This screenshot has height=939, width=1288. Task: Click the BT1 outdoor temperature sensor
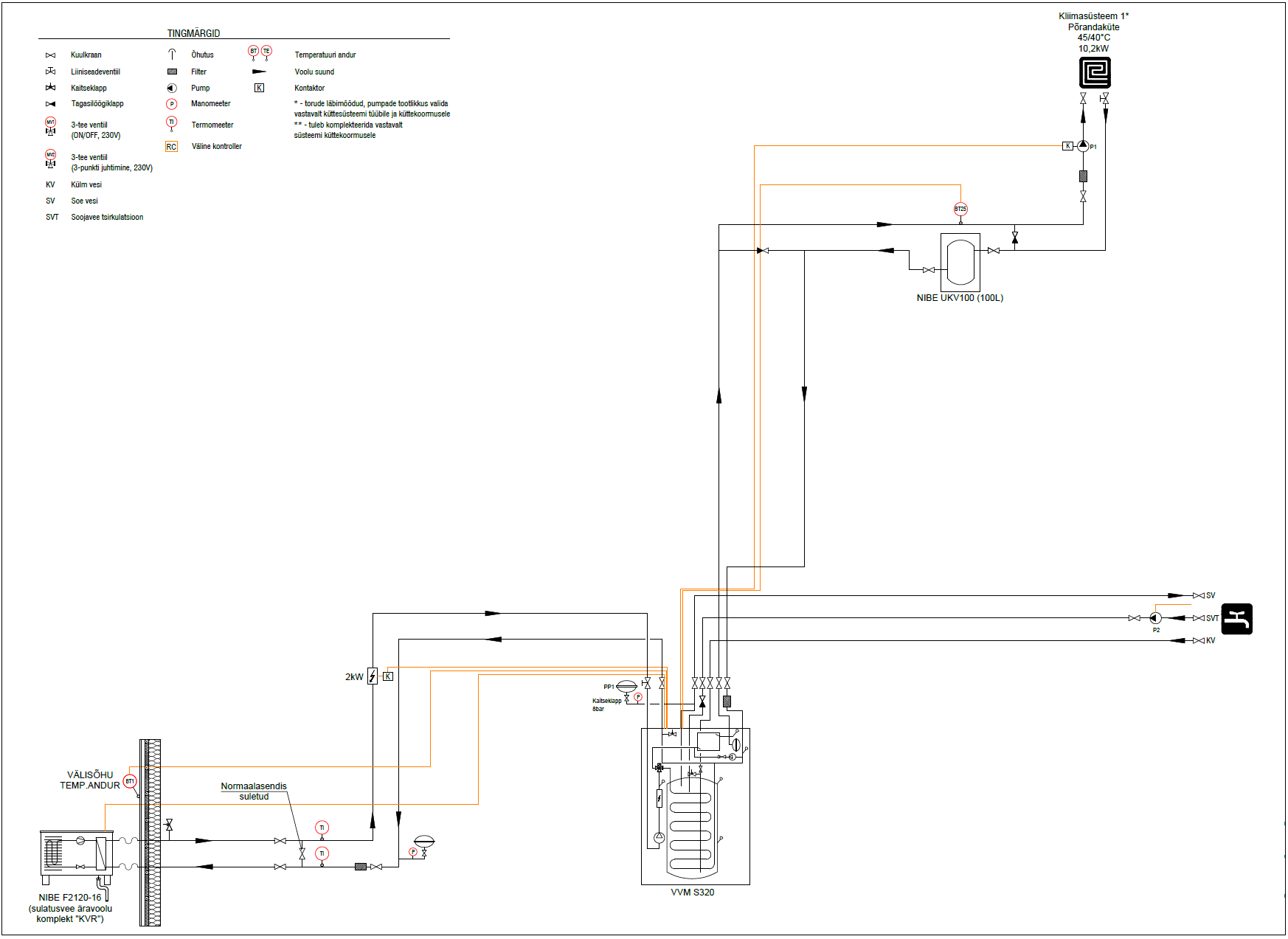pyautogui.click(x=130, y=781)
